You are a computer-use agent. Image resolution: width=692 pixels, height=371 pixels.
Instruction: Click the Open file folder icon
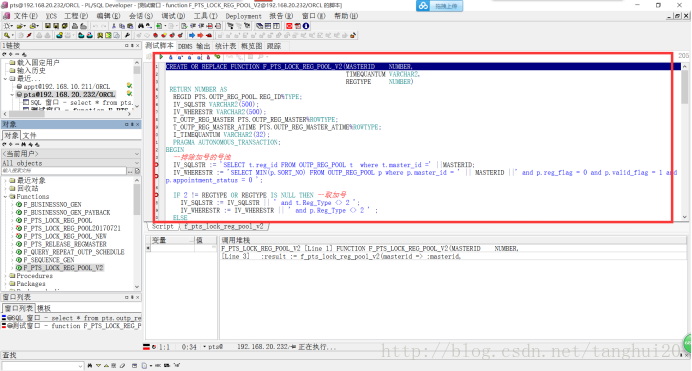pos(21,26)
